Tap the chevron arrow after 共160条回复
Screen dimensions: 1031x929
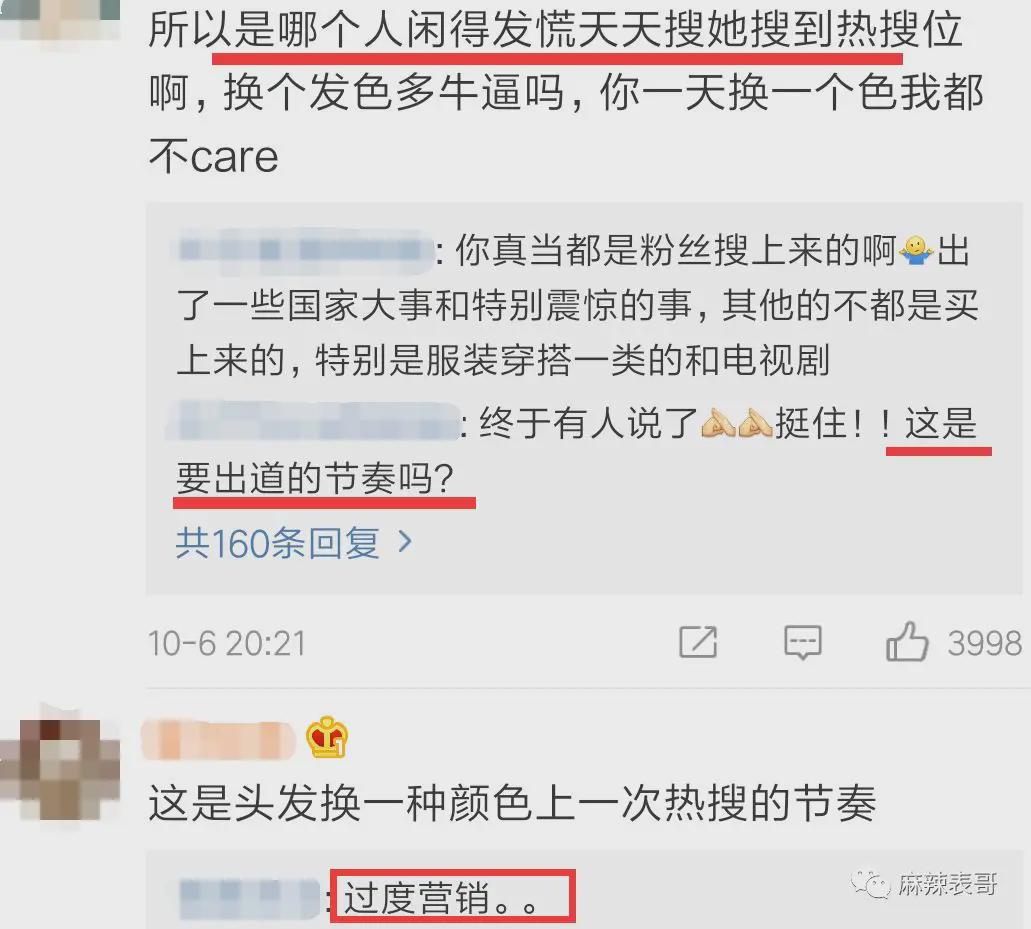pos(406,542)
